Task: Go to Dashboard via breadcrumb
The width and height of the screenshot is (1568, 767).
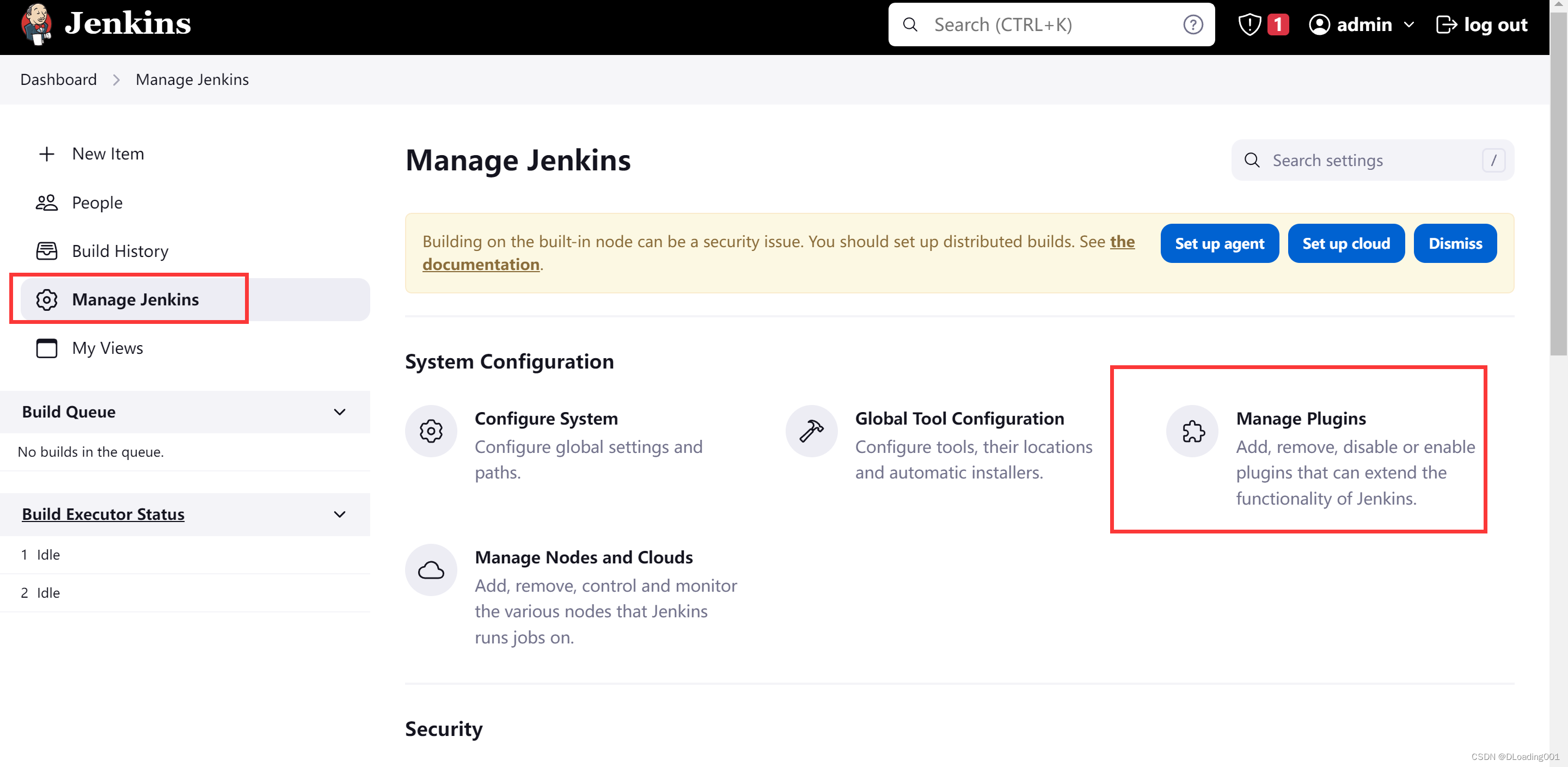Action: 58,79
